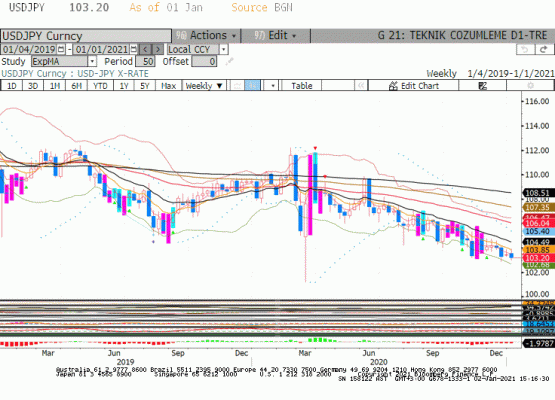Click the 116.00 axis label

[x=537, y=102]
